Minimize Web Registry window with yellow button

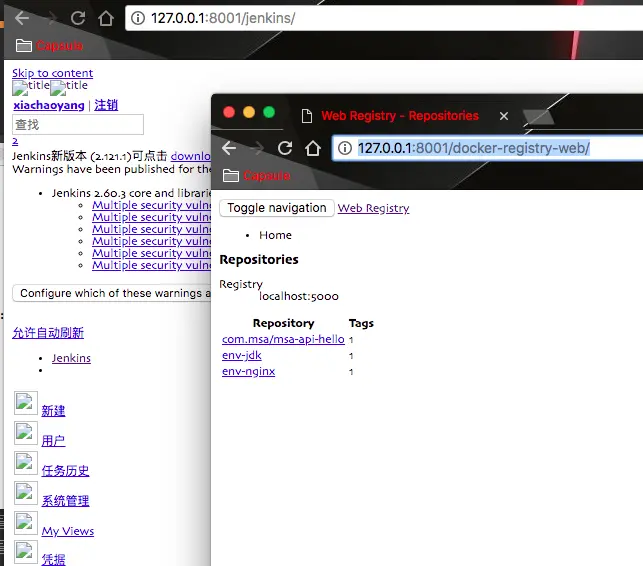pyautogui.click(x=249, y=112)
